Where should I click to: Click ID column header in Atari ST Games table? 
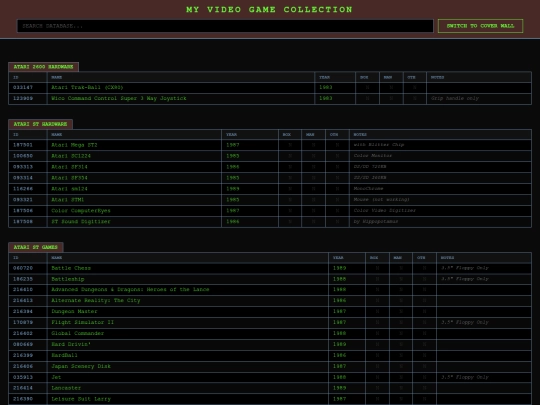pyautogui.click(x=28, y=258)
